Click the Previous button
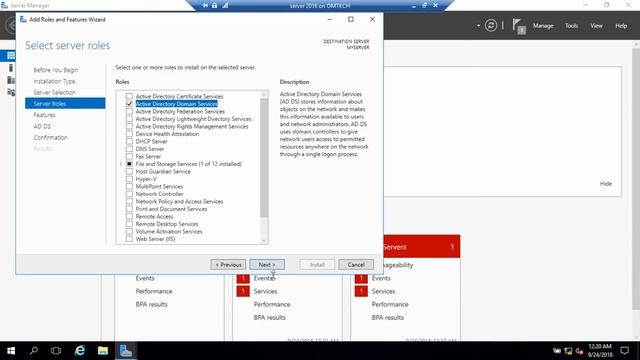 [x=228, y=264]
